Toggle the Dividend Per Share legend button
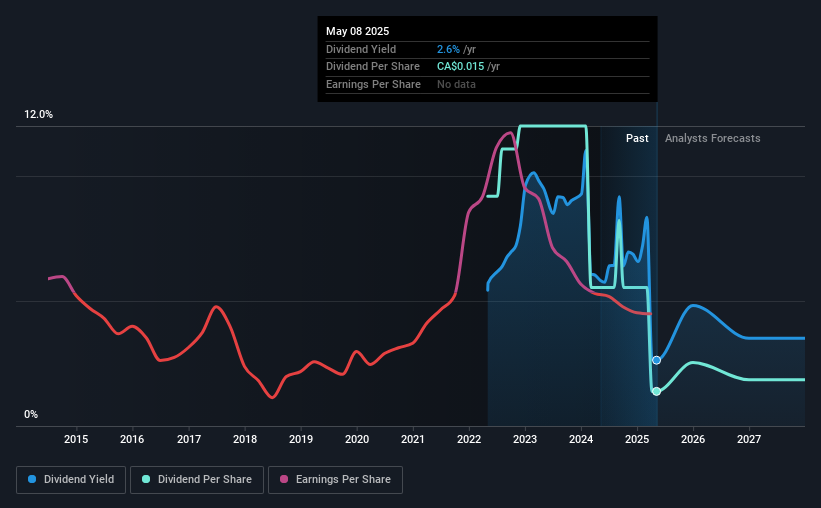Image resolution: width=821 pixels, height=508 pixels. [x=197, y=480]
